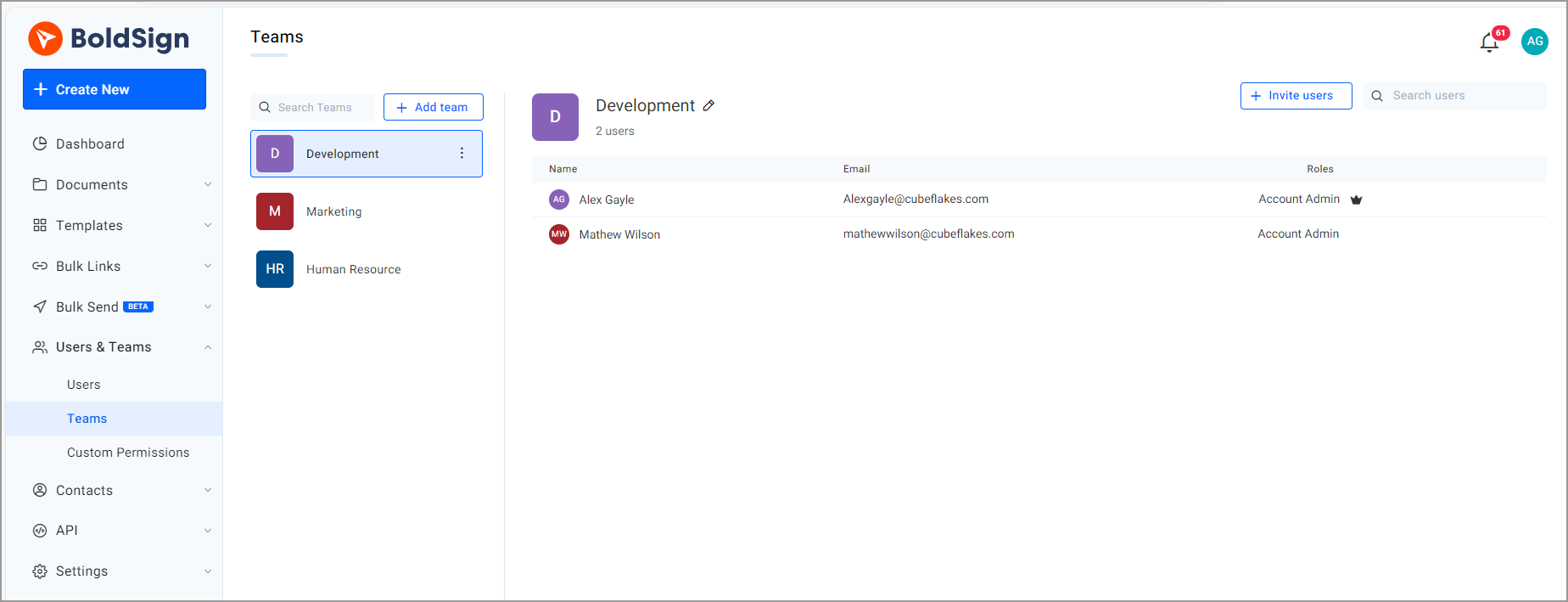The width and height of the screenshot is (1568, 602).
Task: Click the Dashboard icon in sidebar
Action: click(40, 143)
